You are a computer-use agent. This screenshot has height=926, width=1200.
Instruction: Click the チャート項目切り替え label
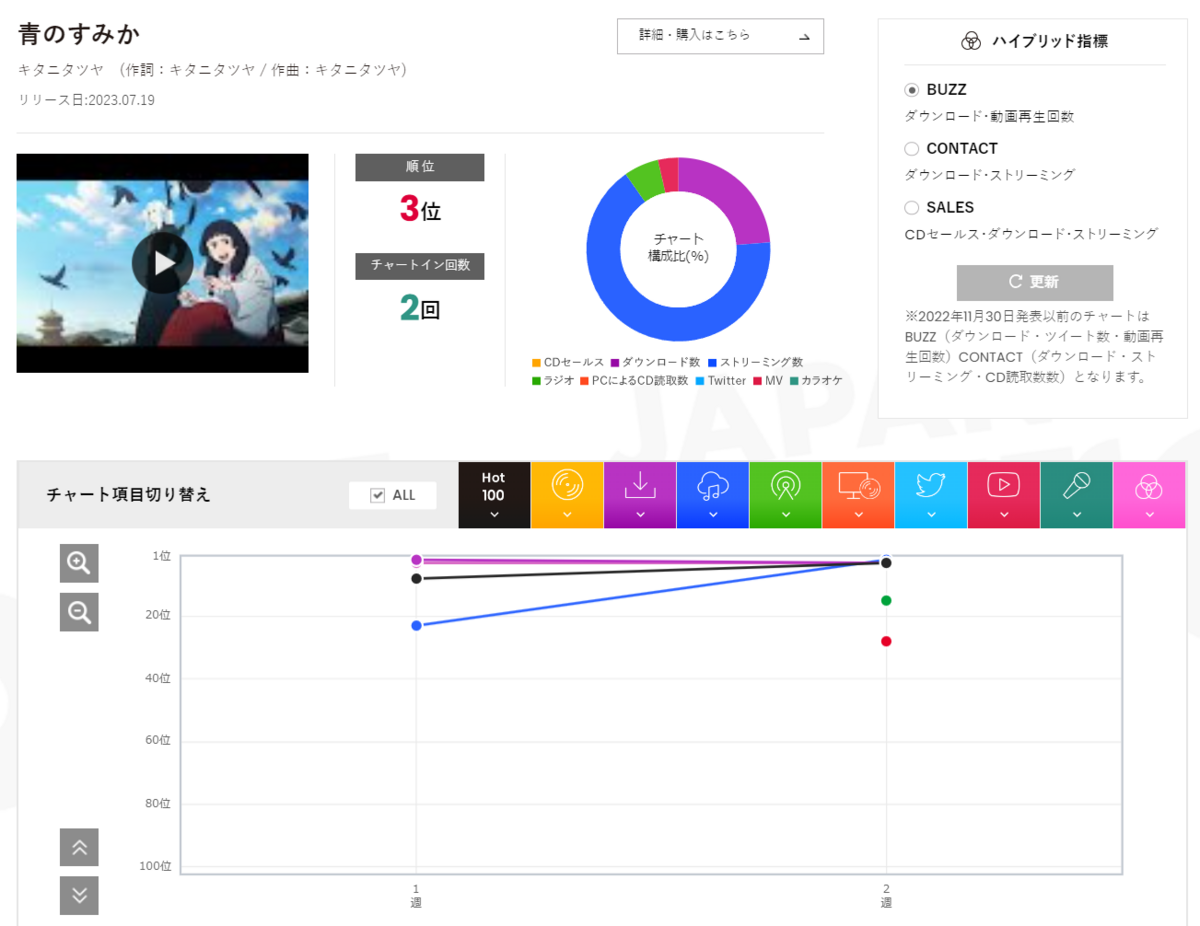pyautogui.click(x=129, y=495)
